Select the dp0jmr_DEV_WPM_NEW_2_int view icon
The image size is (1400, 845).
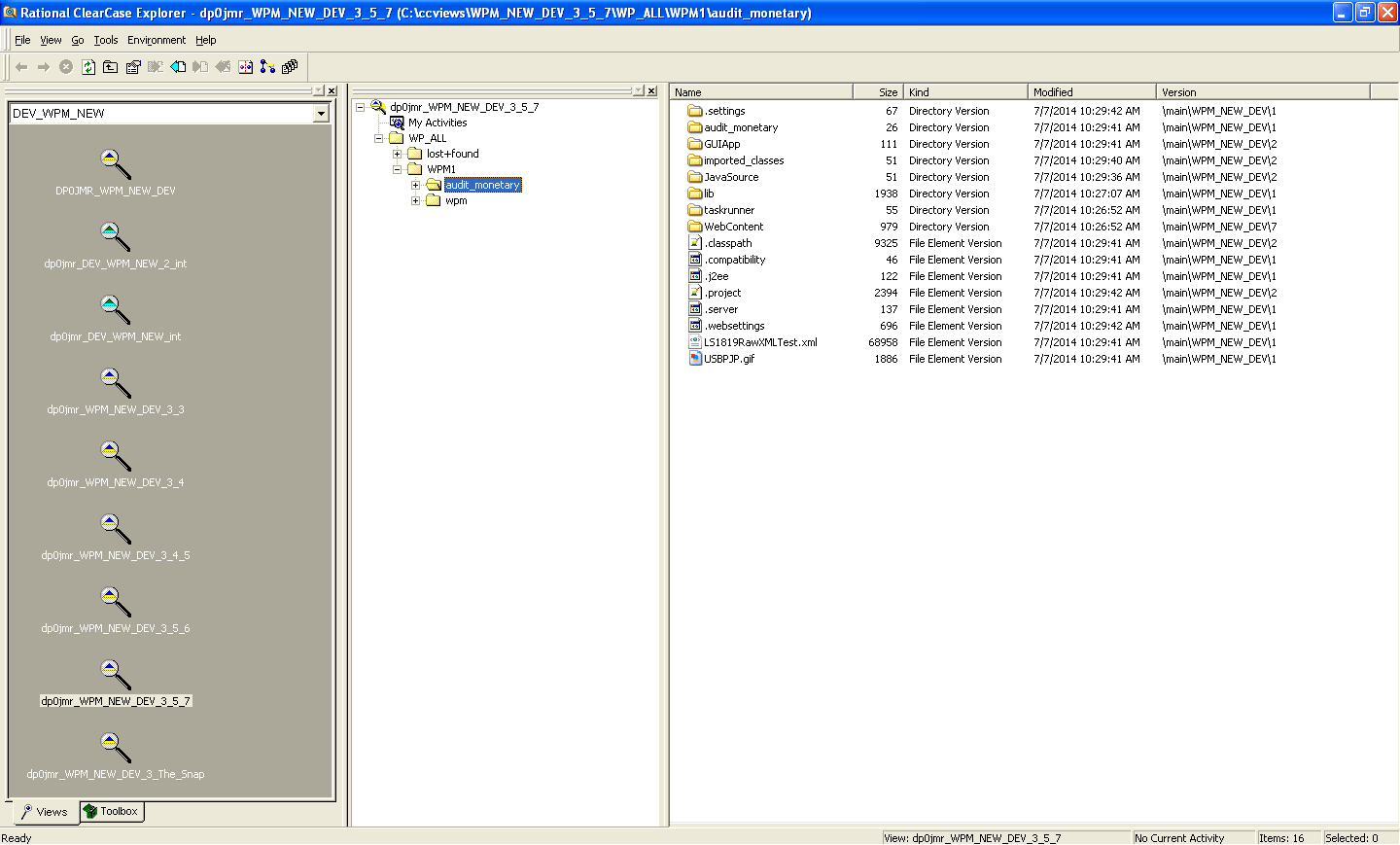(x=115, y=236)
